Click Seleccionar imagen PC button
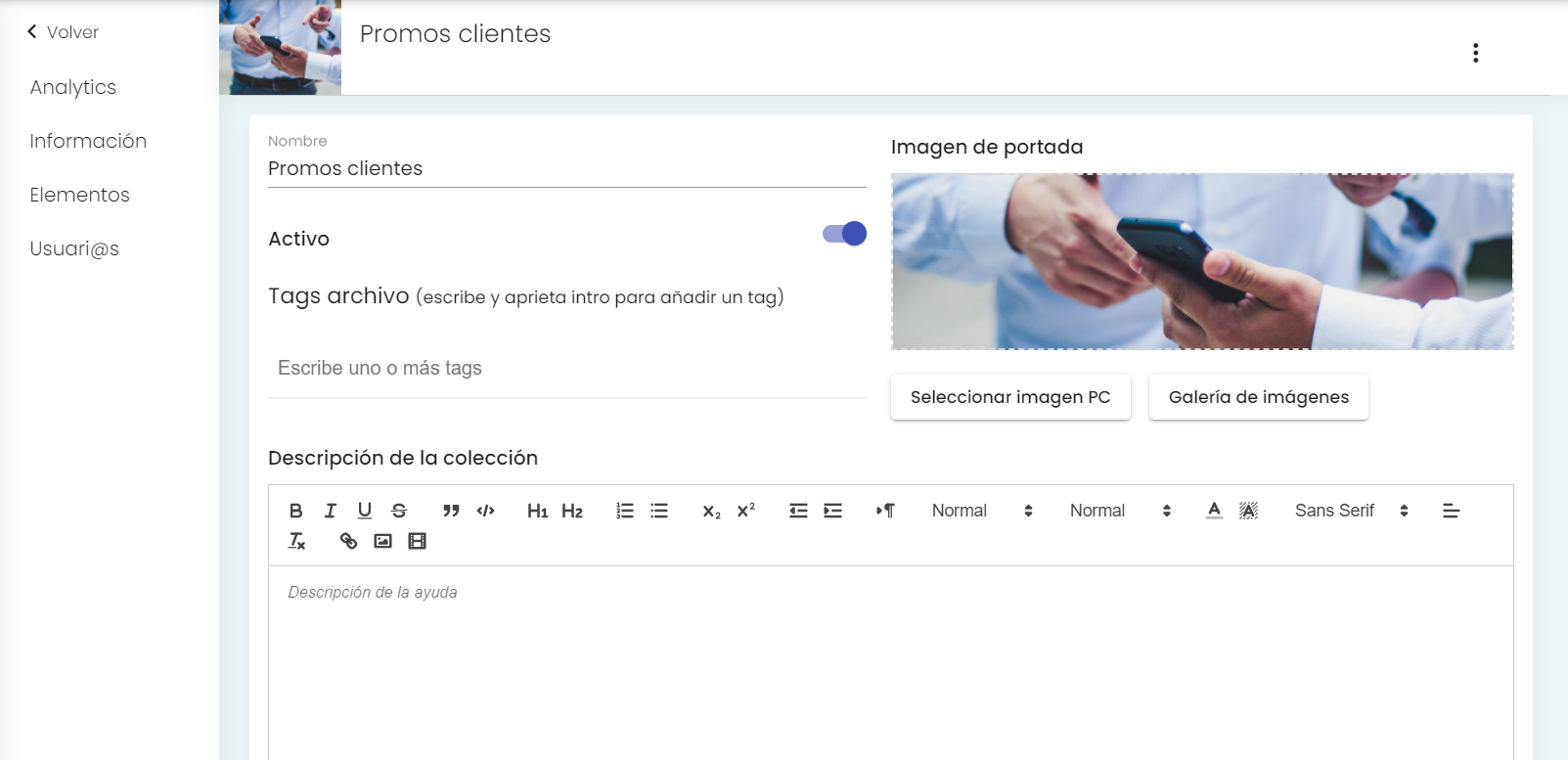Screen dimensions: 1568x760 (x=1010, y=397)
